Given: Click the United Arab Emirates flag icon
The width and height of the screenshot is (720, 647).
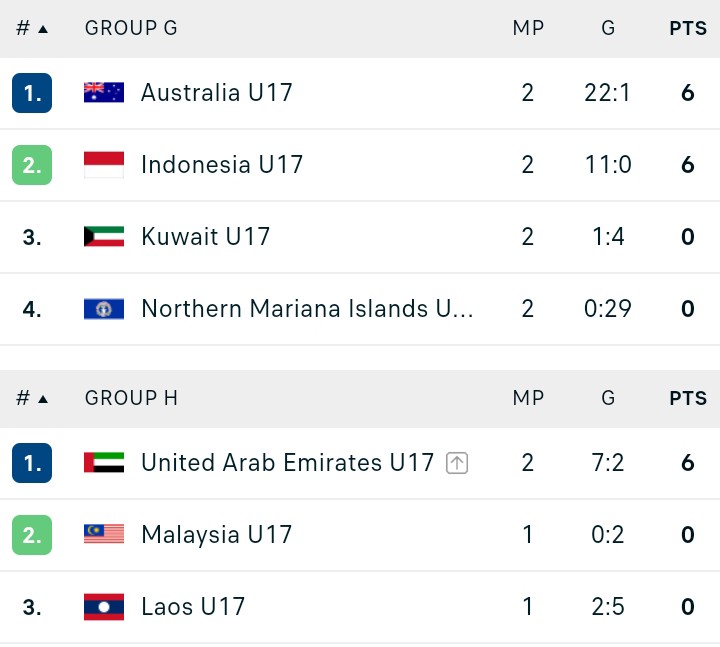Looking at the screenshot, I should [x=104, y=462].
